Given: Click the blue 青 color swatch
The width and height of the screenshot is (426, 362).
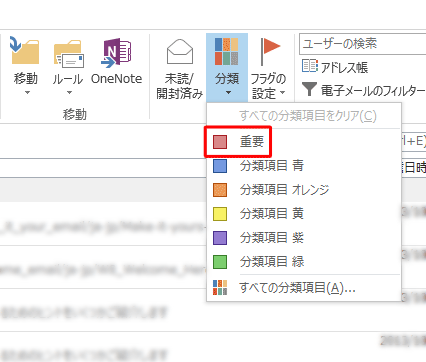Looking at the screenshot, I should [x=220, y=166].
